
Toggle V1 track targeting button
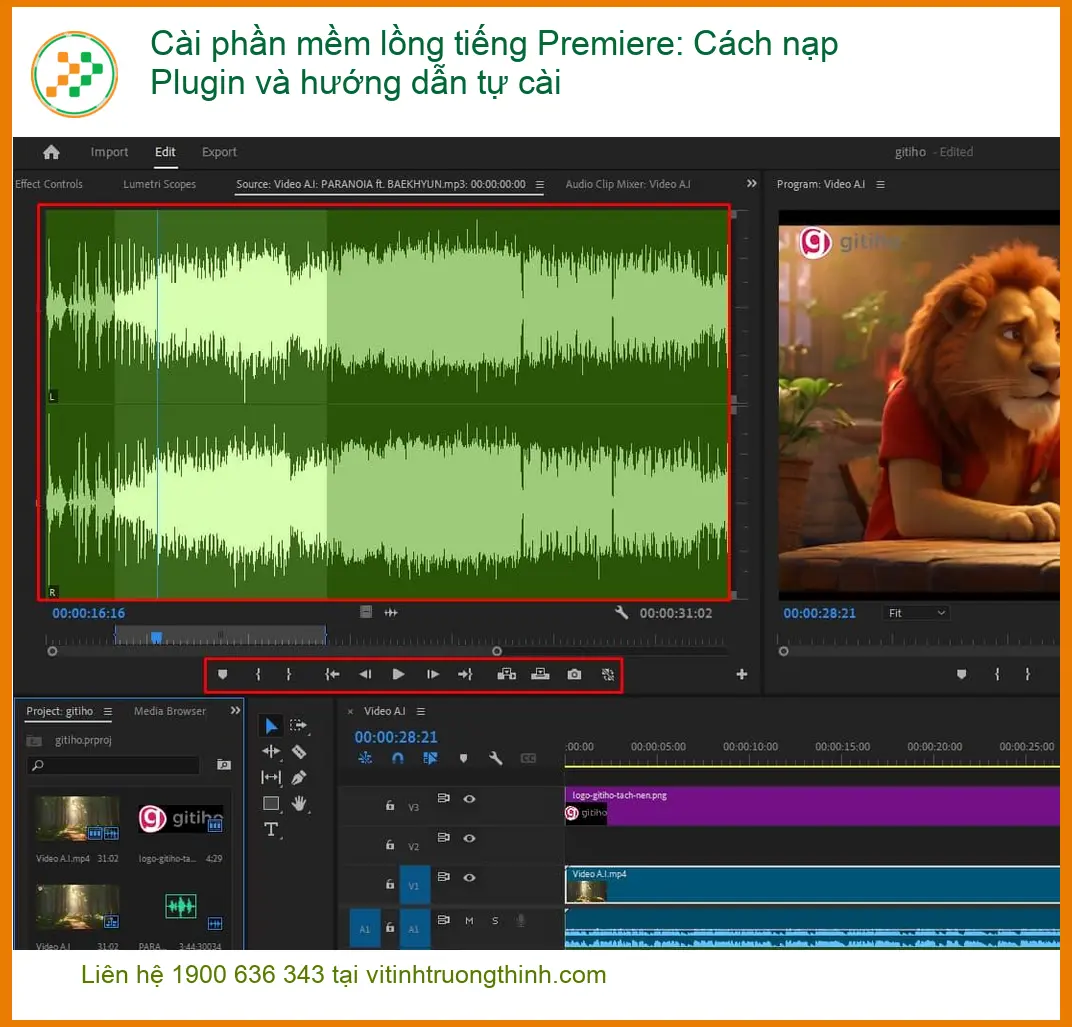(414, 885)
